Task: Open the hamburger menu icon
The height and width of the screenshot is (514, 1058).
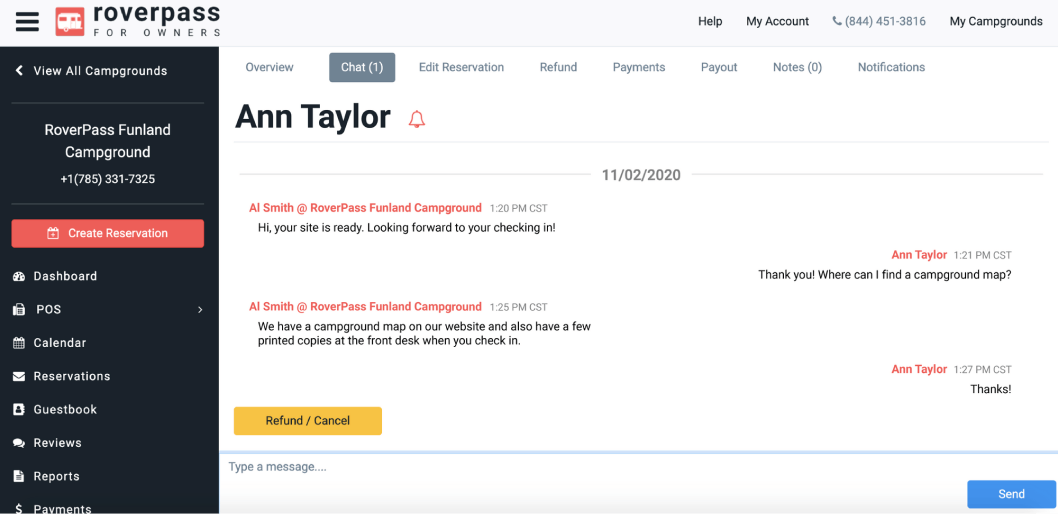Action: pyautogui.click(x=28, y=22)
